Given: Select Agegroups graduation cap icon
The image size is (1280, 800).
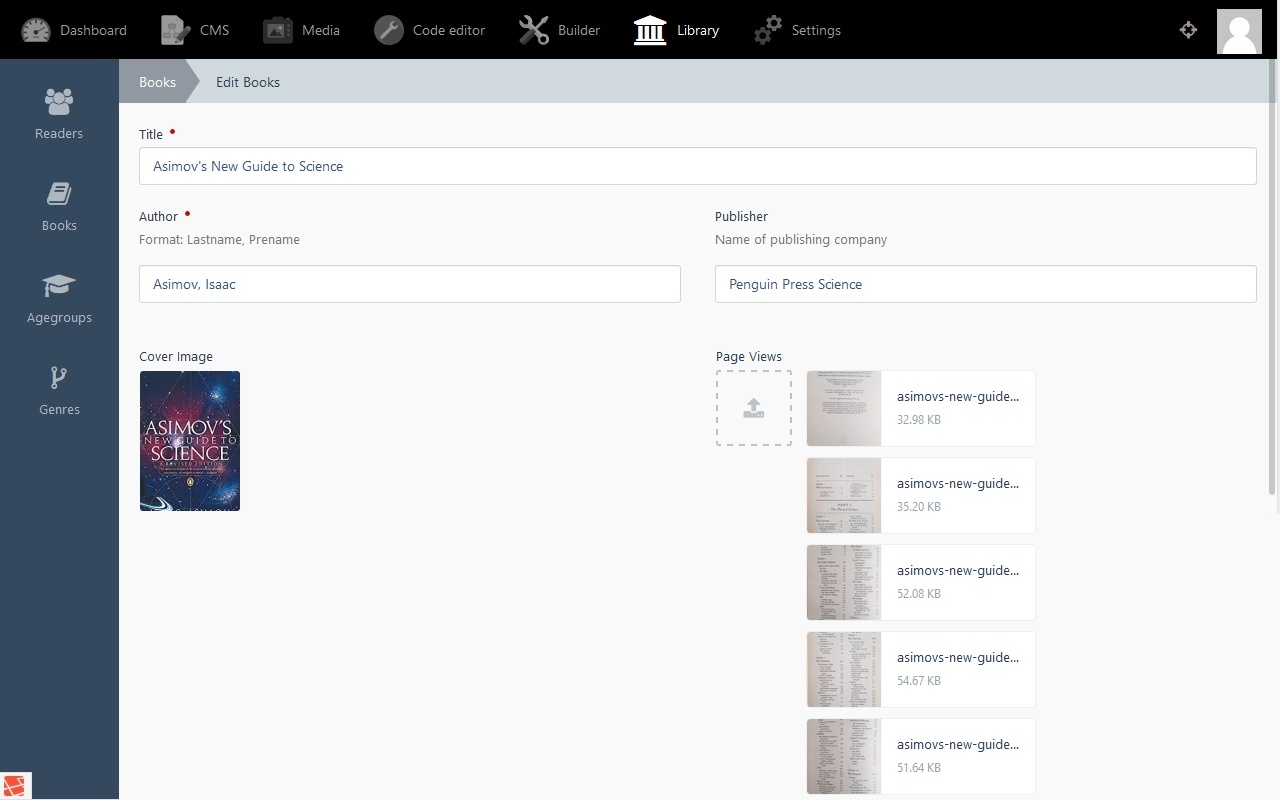Looking at the screenshot, I should tap(59, 286).
